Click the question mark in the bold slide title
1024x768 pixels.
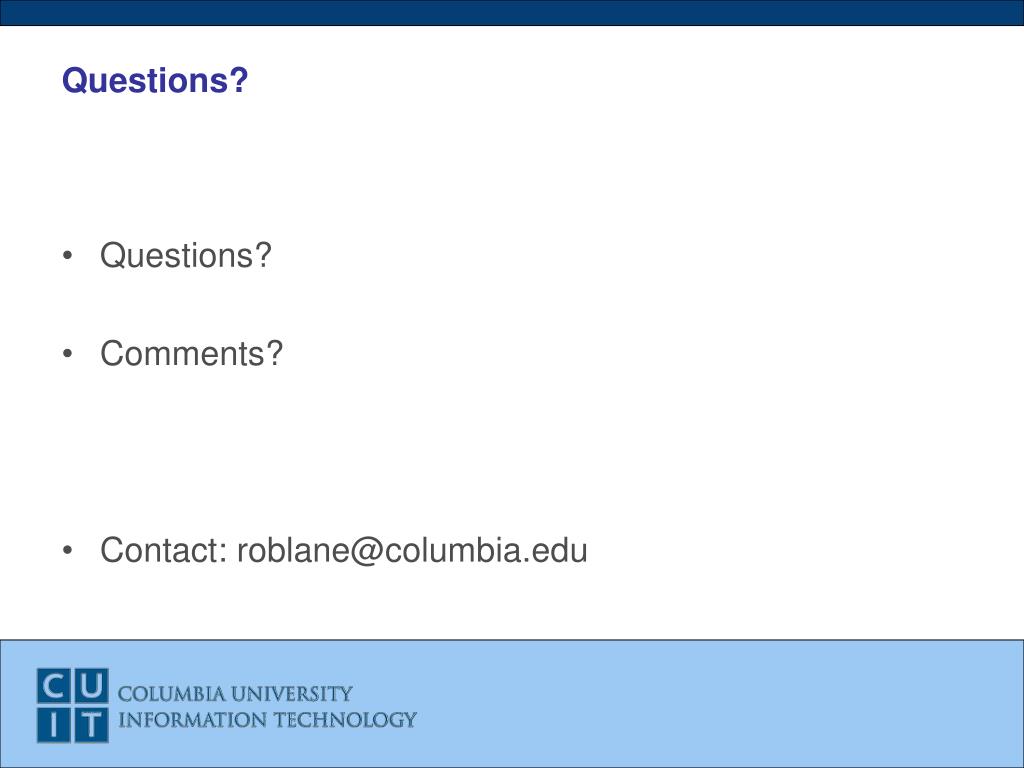pyautogui.click(x=238, y=80)
